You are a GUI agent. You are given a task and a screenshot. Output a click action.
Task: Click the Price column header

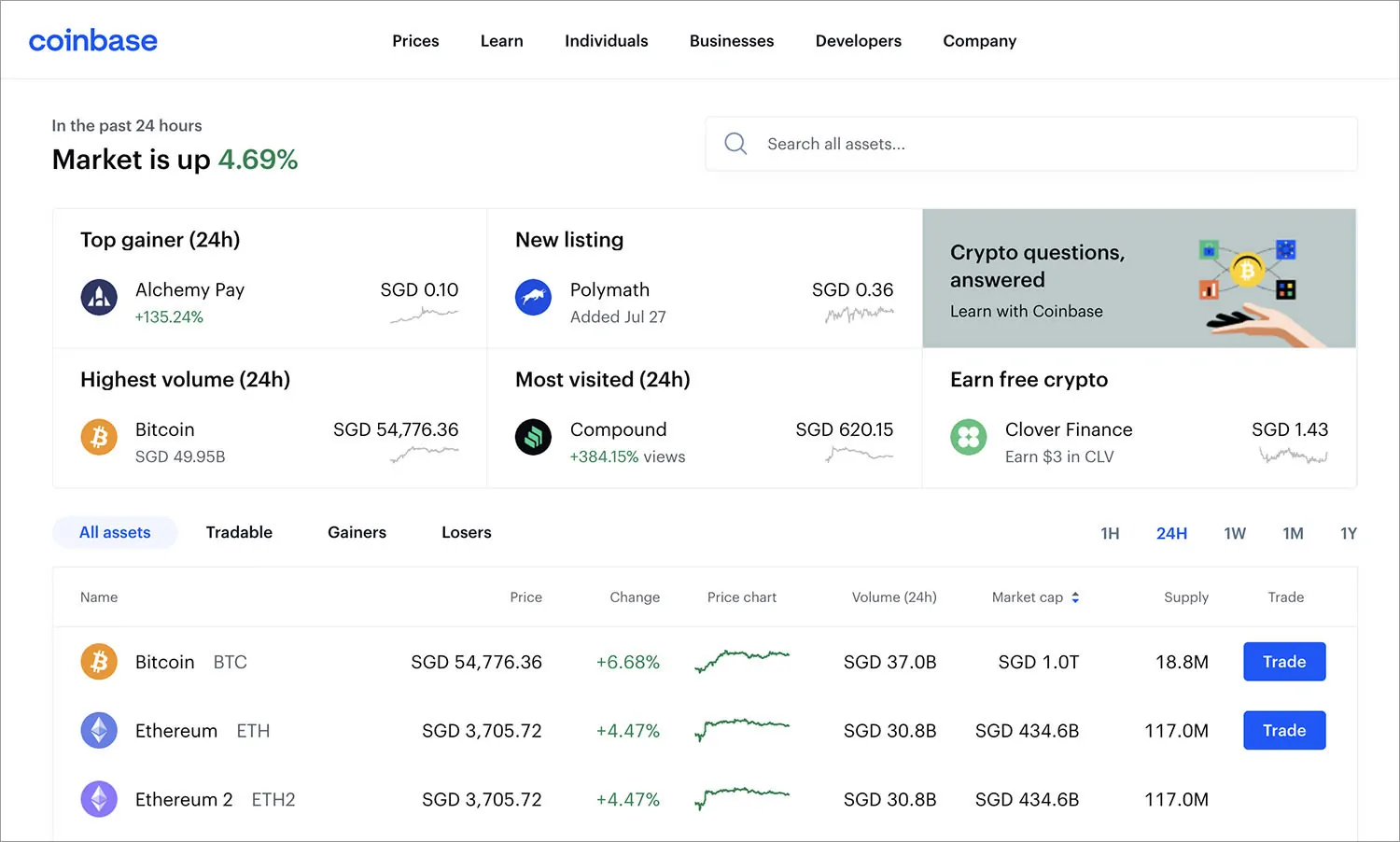coord(526,597)
